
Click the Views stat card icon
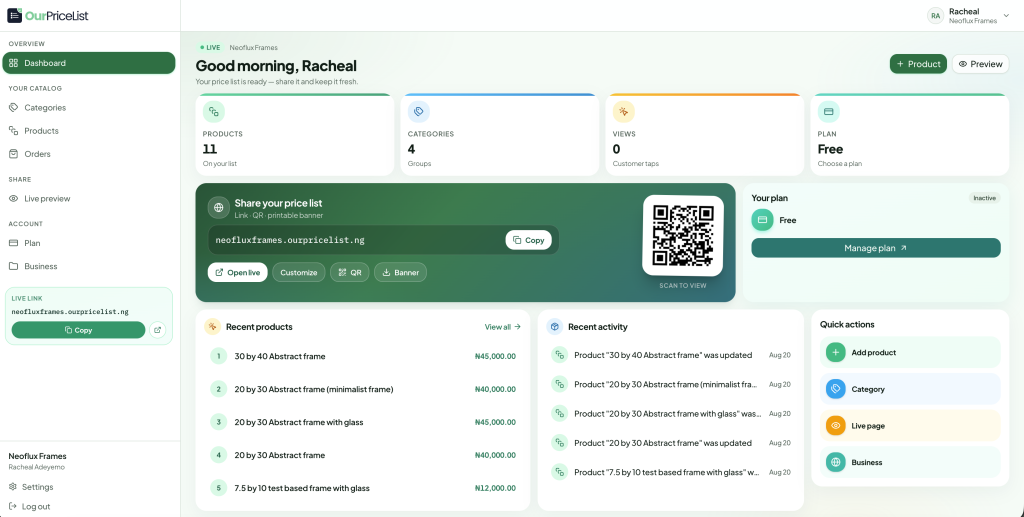click(624, 112)
